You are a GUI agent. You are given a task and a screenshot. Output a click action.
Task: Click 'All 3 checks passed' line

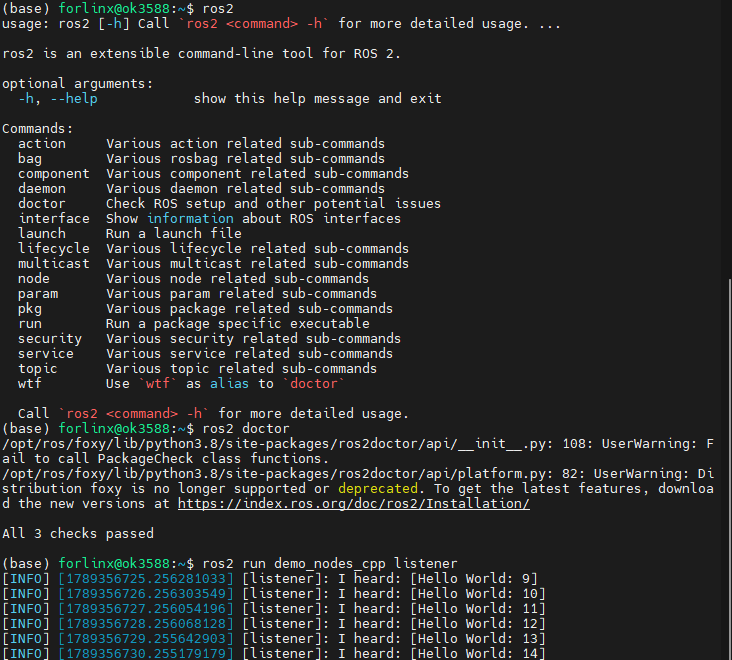[78, 534]
